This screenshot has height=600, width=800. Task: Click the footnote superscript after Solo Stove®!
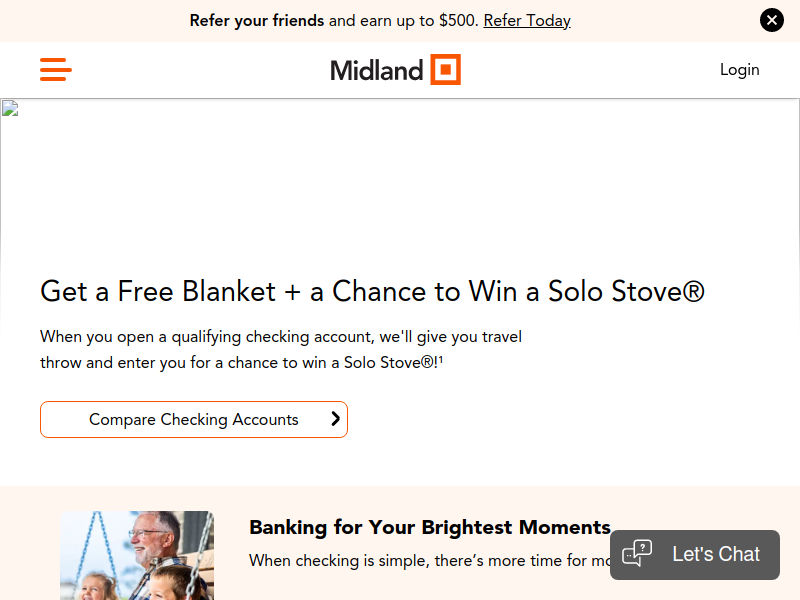click(x=441, y=359)
